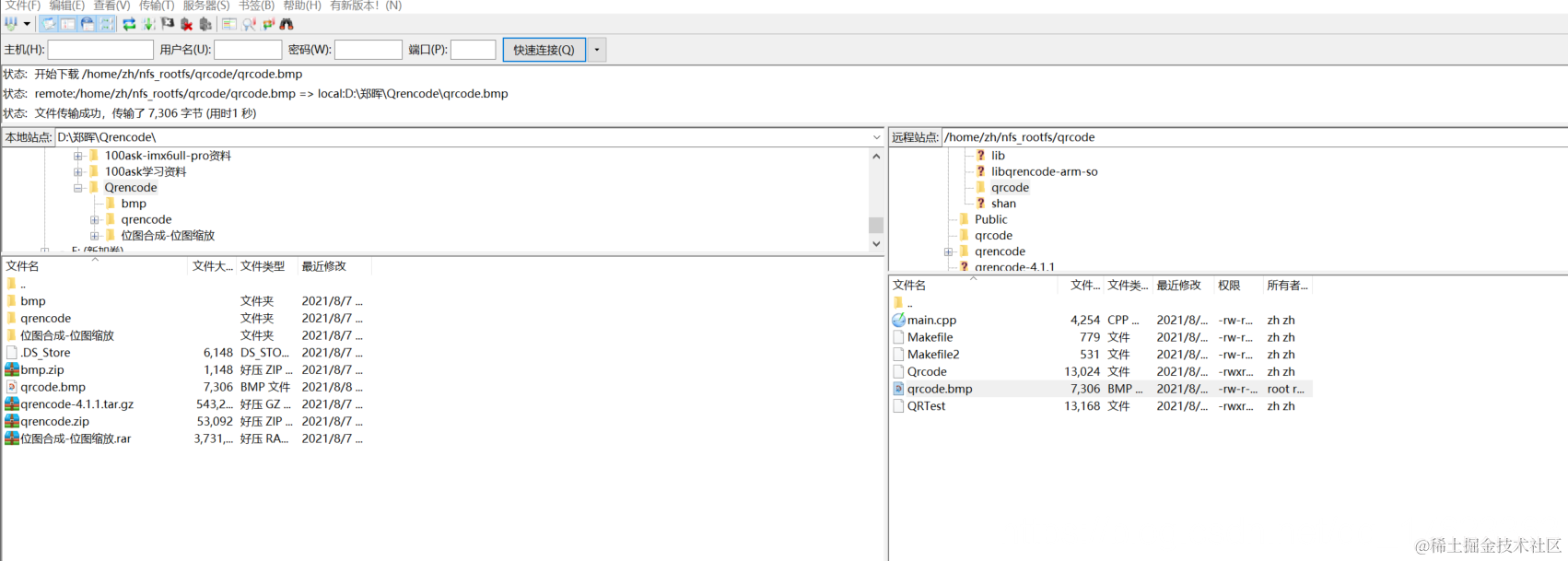
Task: Open the 编辑(E) menu
Action: pos(66,6)
